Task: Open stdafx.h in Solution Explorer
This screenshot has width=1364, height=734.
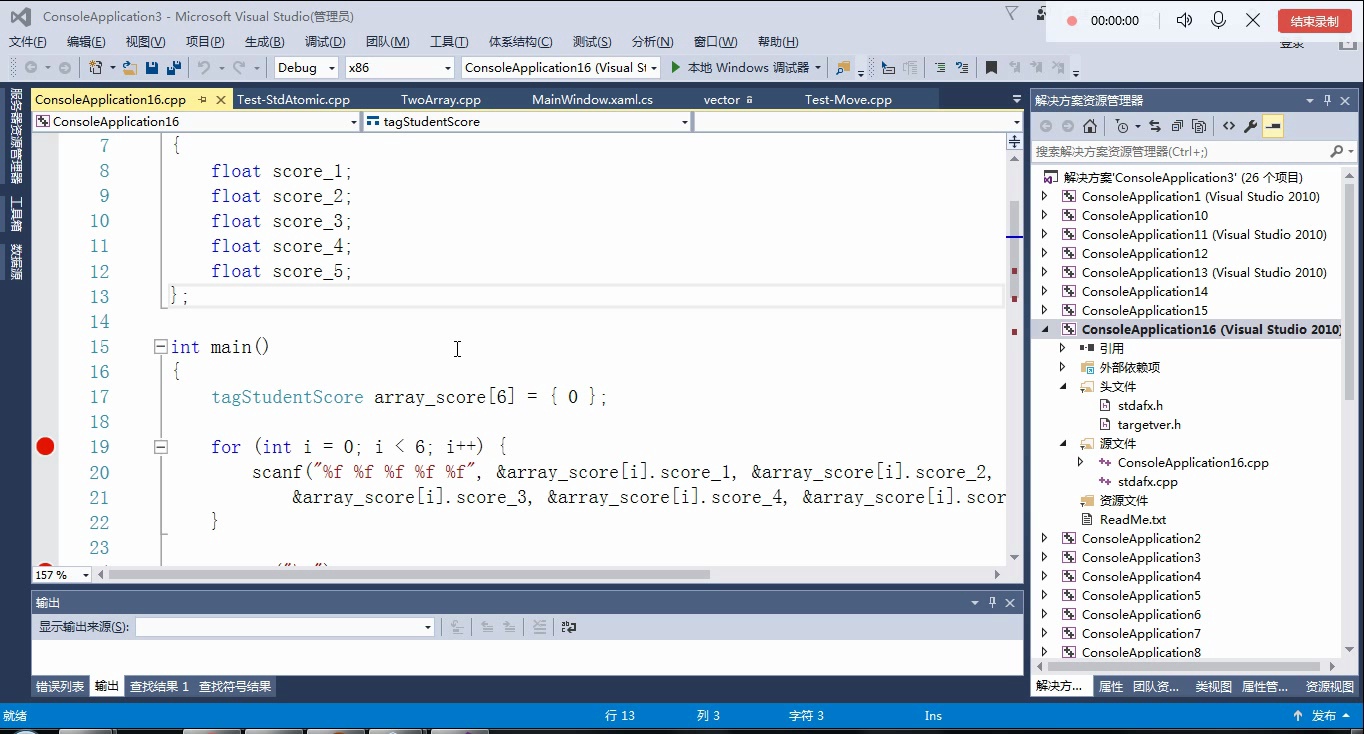Action: (x=1140, y=405)
